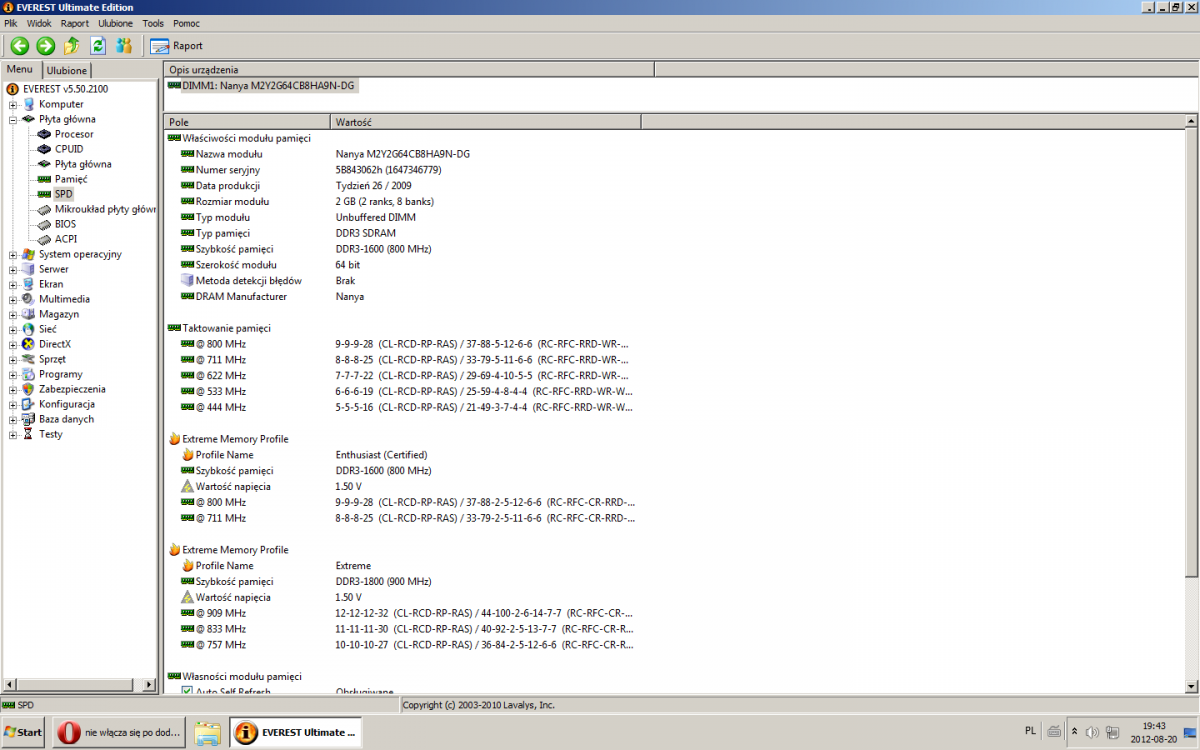Image resolution: width=1200 pixels, height=750 pixels.
Task: Open the Start button
Action: coord(24,732)
